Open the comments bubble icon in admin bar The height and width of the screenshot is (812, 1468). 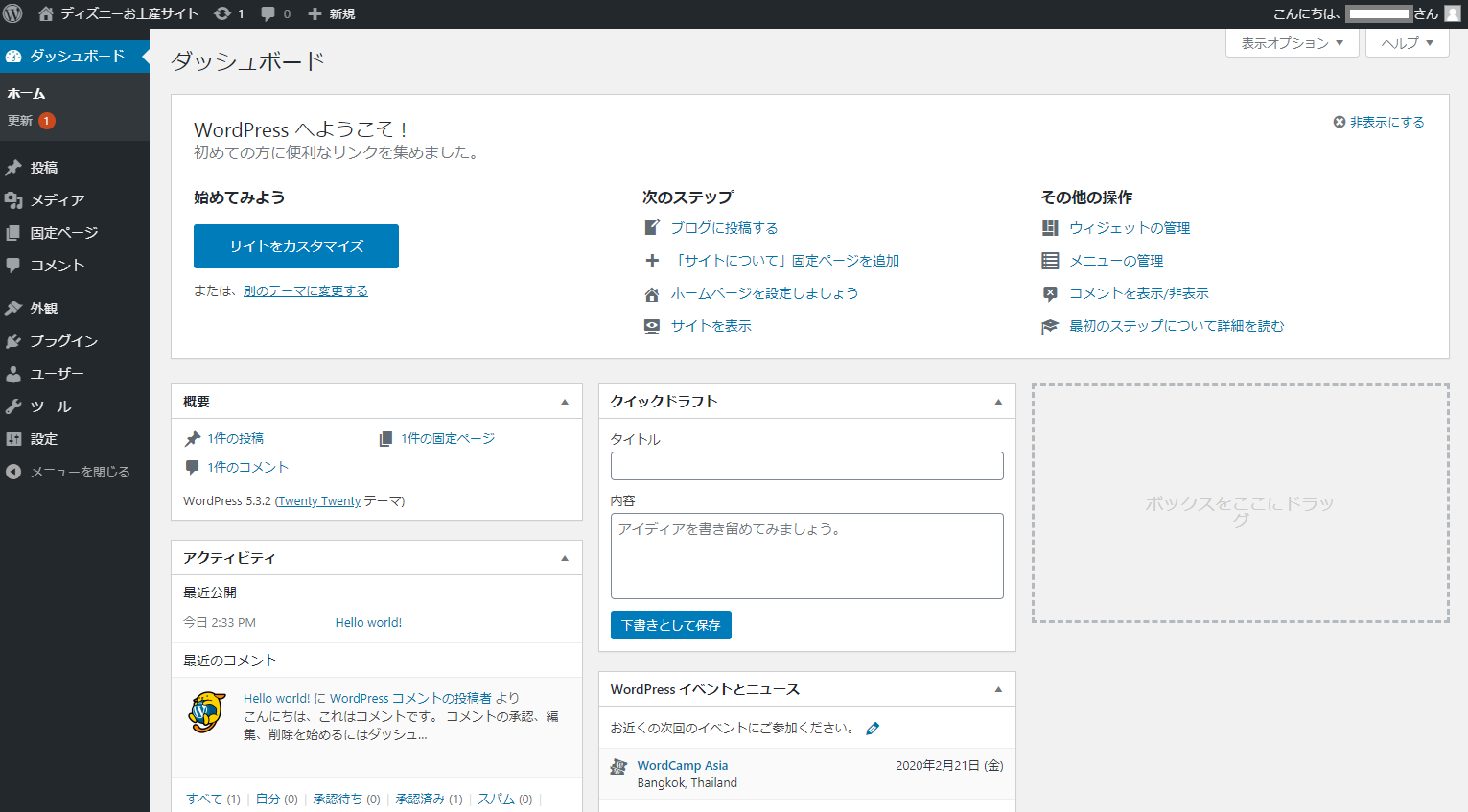(x=268, y=13)
